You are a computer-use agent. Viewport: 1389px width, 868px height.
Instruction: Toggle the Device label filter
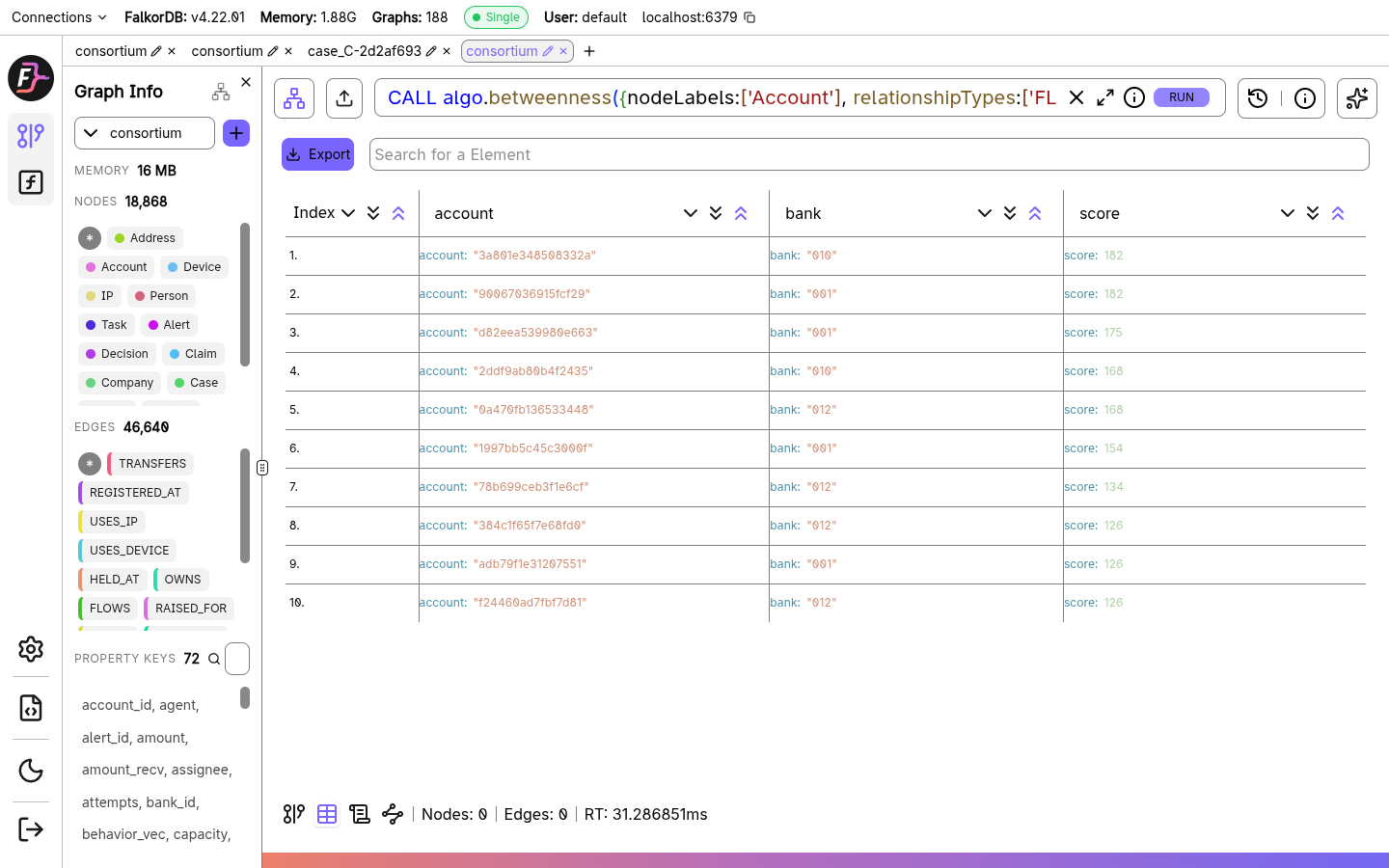pyautogui.click(x=194, y=267)
